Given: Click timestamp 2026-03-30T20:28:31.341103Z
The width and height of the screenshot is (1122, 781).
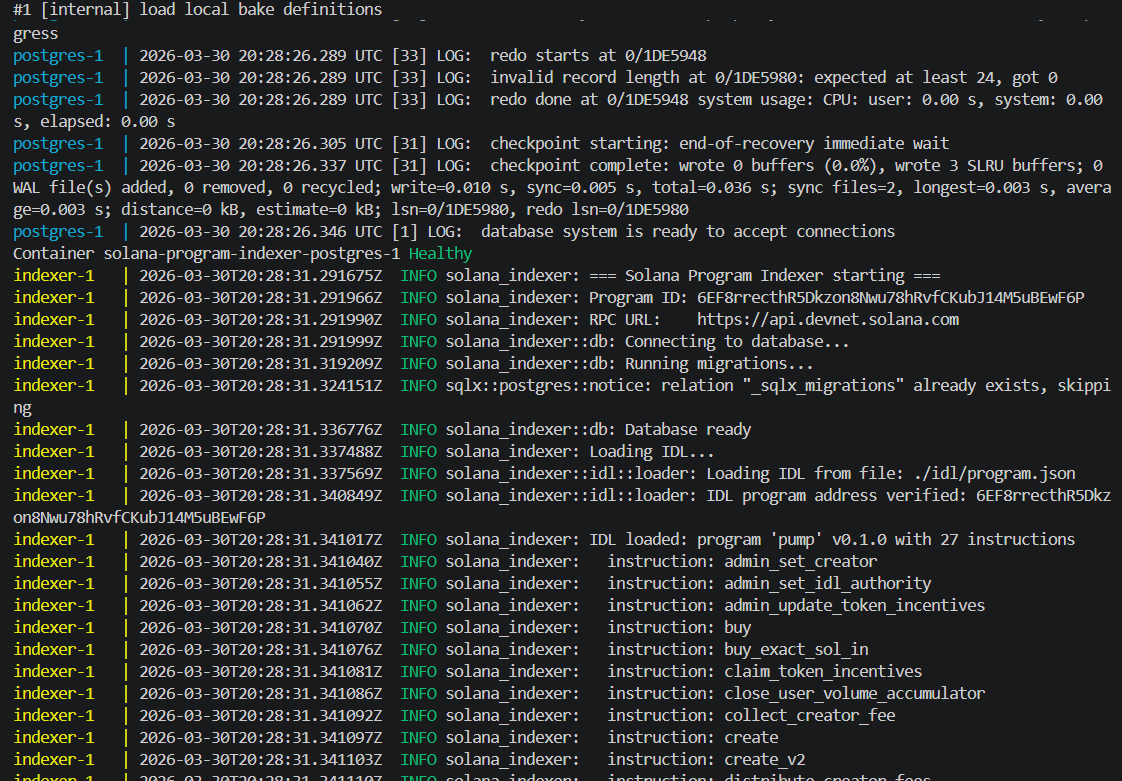Looking at the screenshot, I should click(260, 760).
